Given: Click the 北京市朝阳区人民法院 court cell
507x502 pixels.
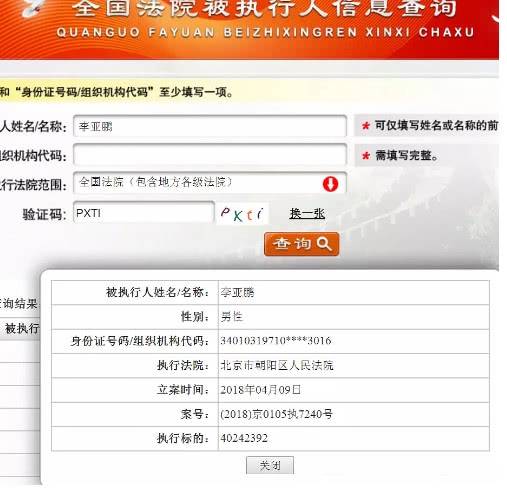Looking at the screenshot, I should (276, 366).
